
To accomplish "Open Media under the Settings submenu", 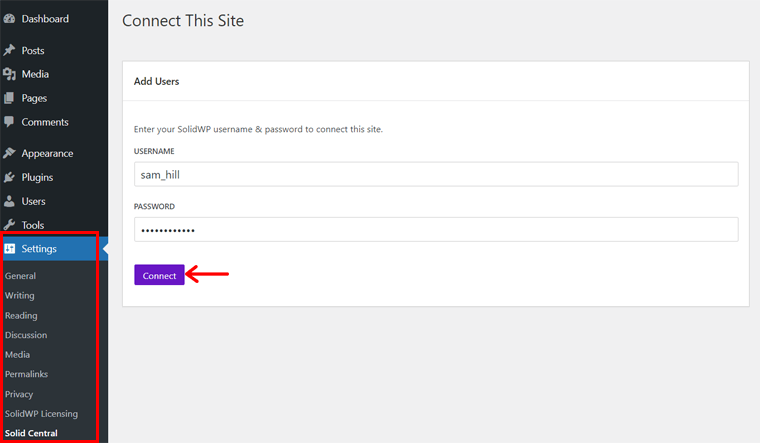I will pos(17,355).
